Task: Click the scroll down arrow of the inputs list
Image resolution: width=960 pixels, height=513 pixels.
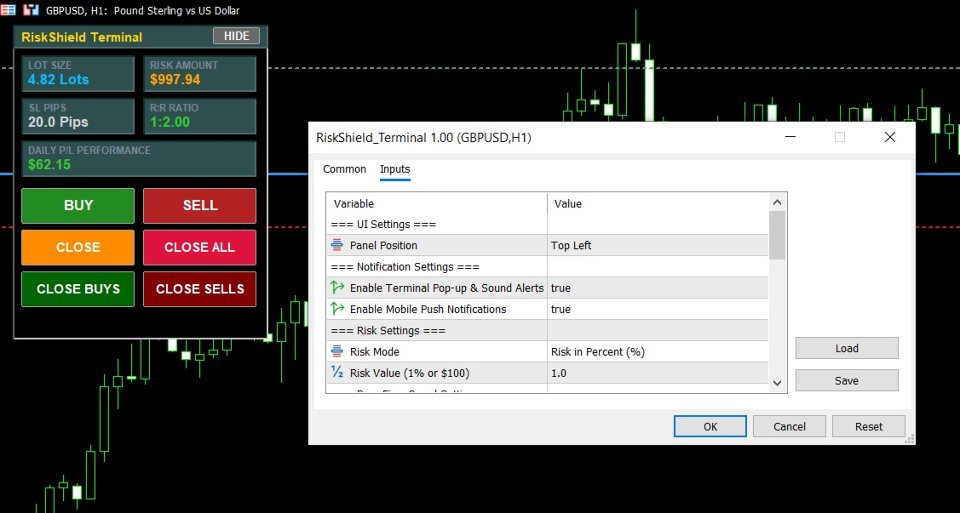Action: pyautogui.click(x=777, y=383)
